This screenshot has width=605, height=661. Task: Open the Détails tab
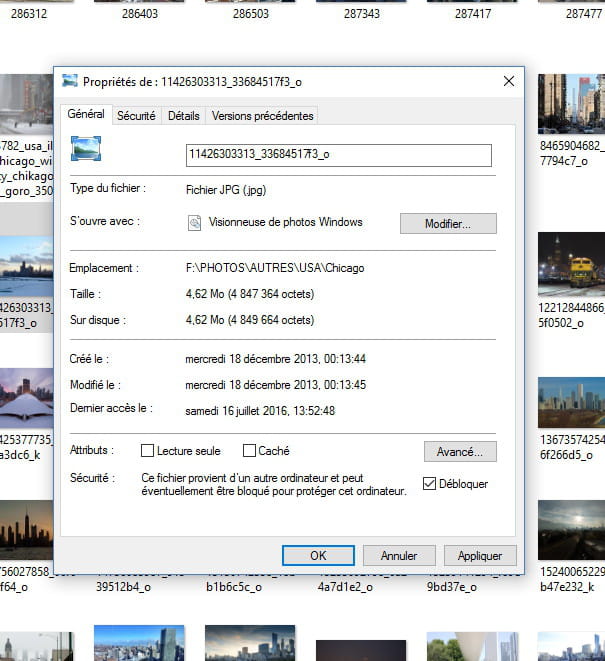click(x=183, y=116)
